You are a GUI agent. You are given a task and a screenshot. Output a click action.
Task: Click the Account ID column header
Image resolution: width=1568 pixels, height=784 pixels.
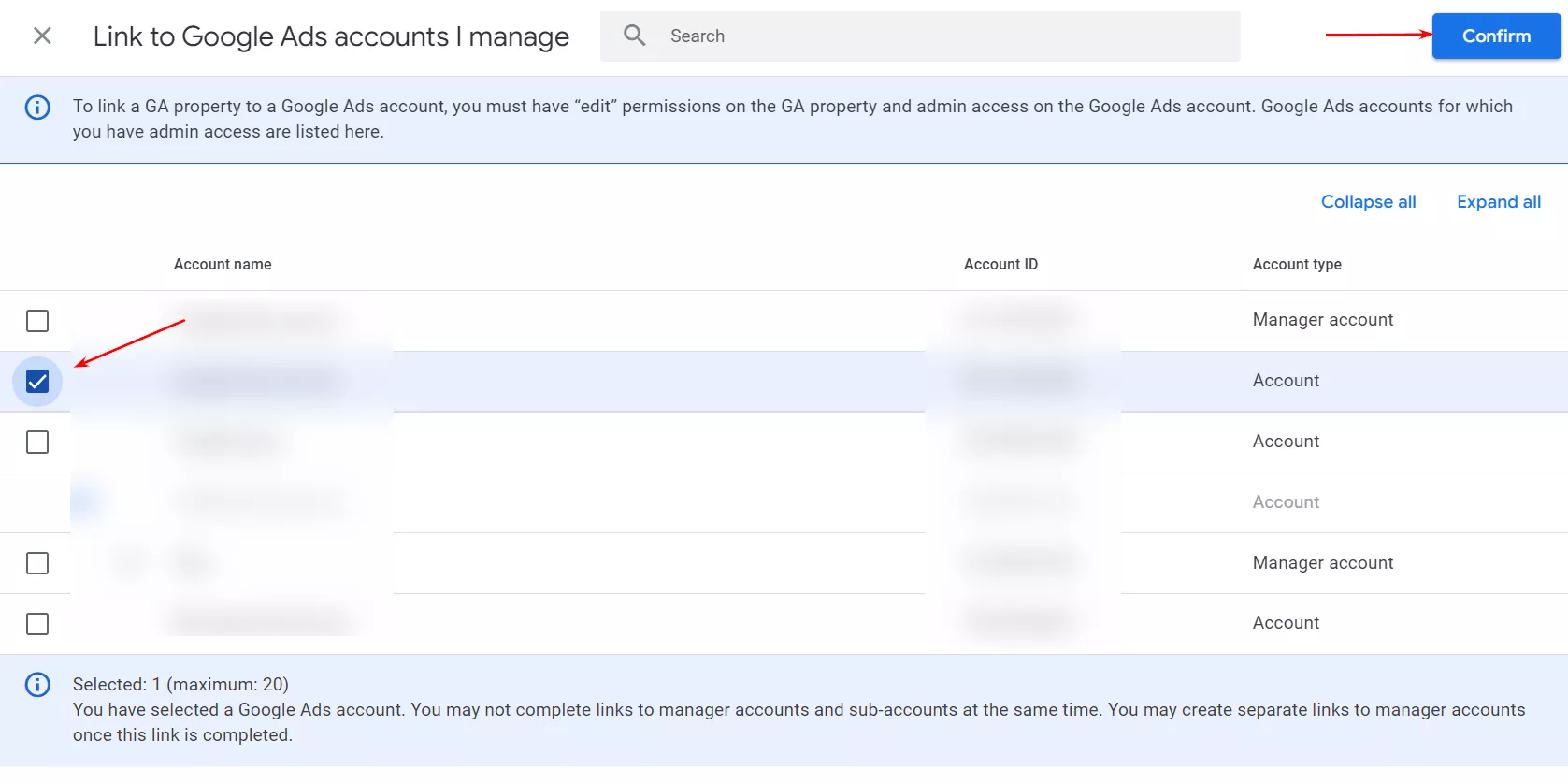click(x=1000, y=265)
